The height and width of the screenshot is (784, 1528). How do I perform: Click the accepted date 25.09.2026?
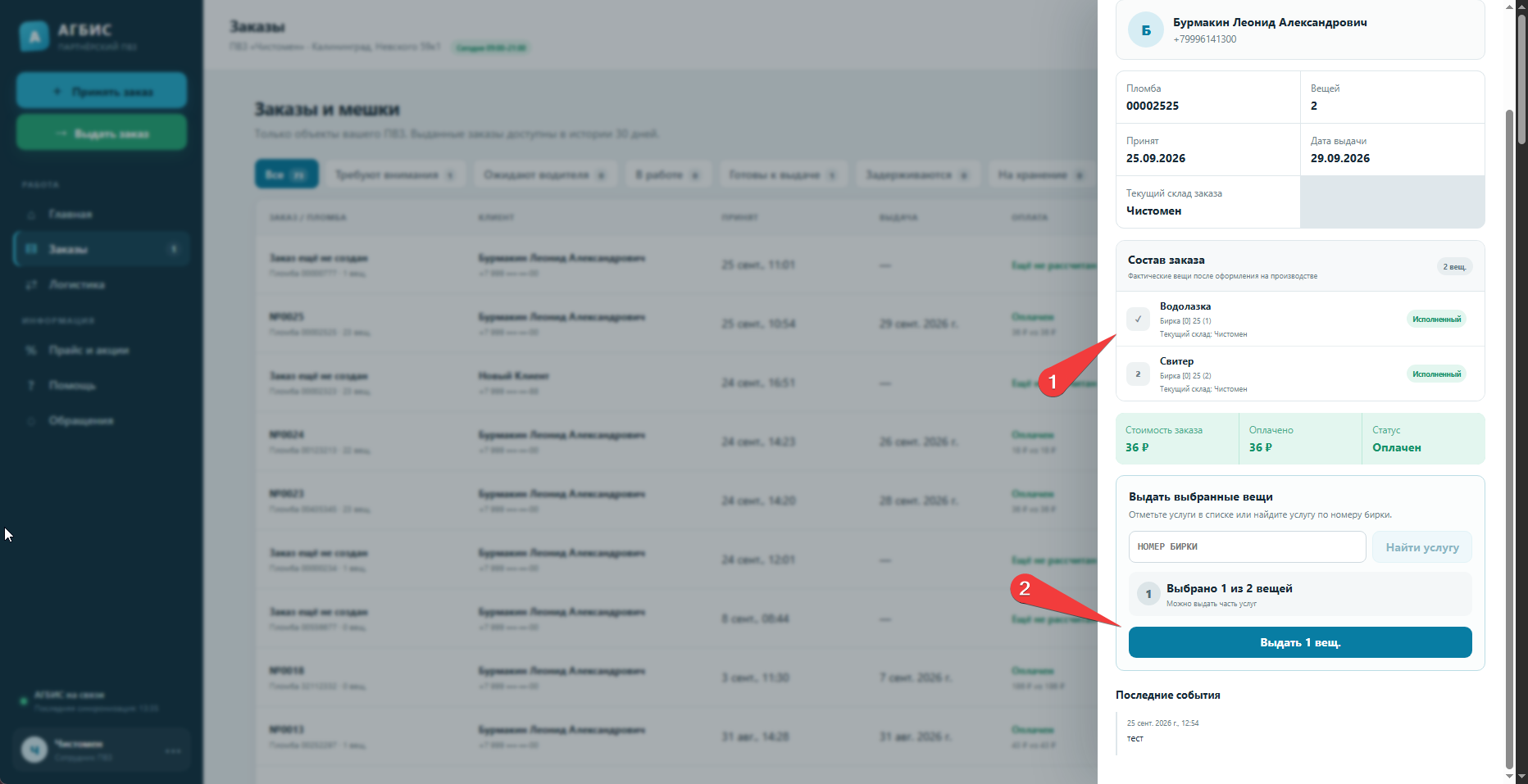pos(1156,158)
